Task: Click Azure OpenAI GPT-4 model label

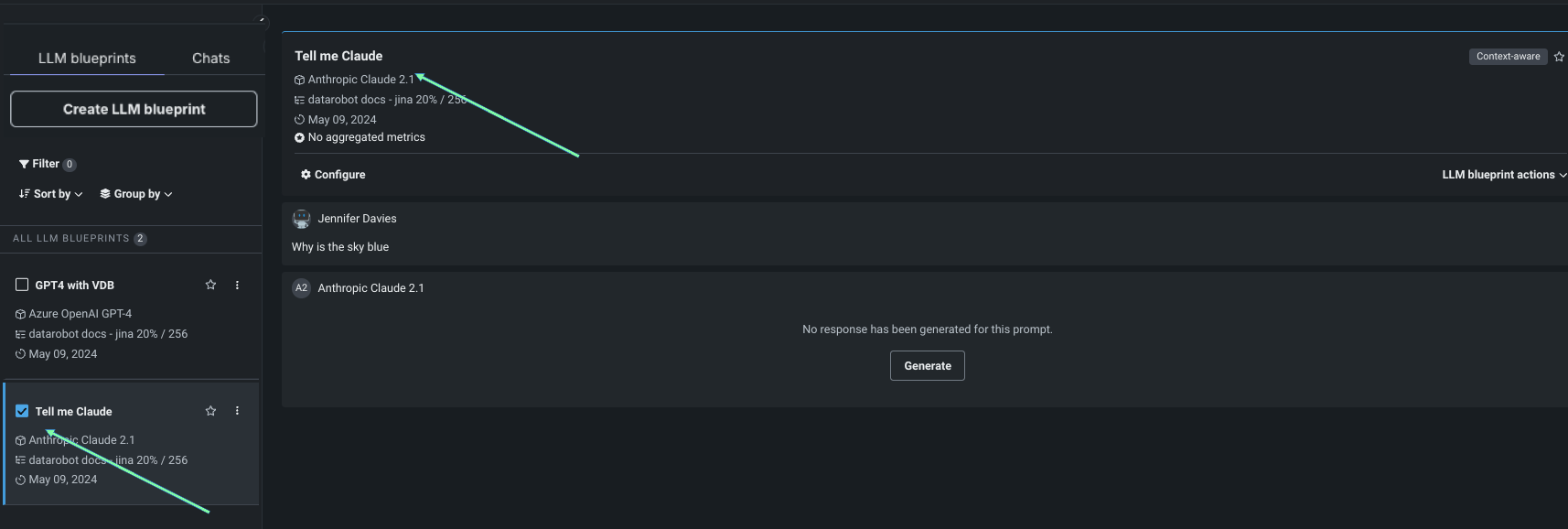Action: pos(81,314)
